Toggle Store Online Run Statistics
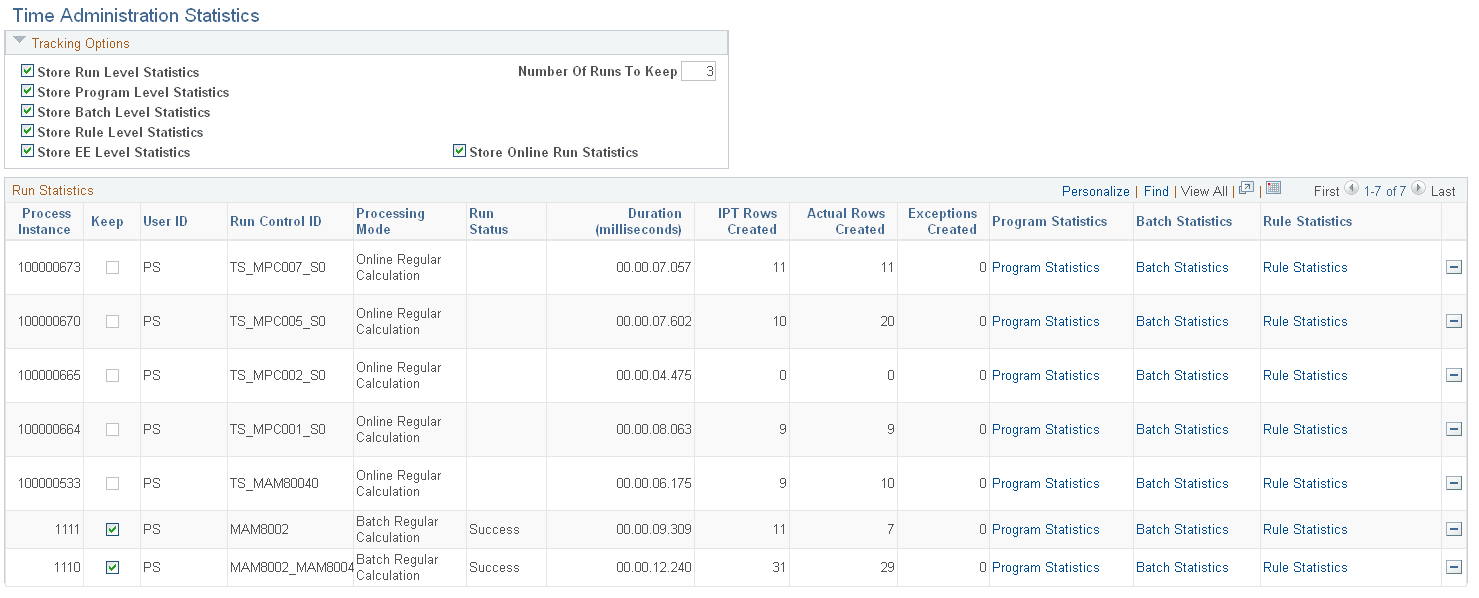The width and height of the screenshot is (1479, 598). click(x=459, y=151)
